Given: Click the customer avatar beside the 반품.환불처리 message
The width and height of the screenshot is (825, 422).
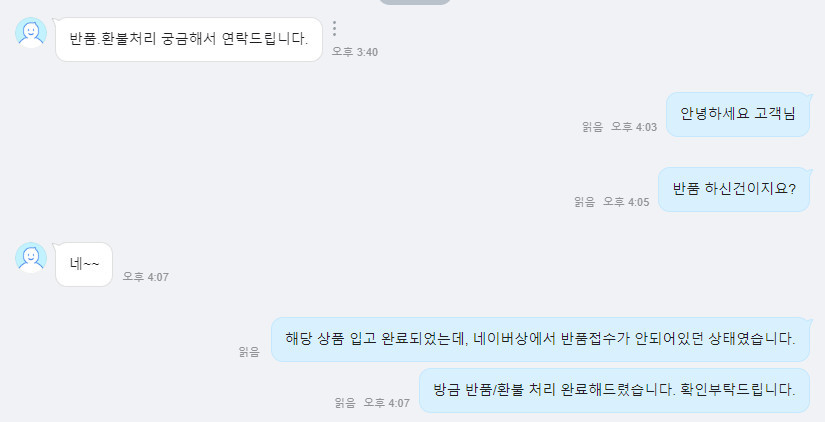Looking at the screenshot, I should (31, 33).
